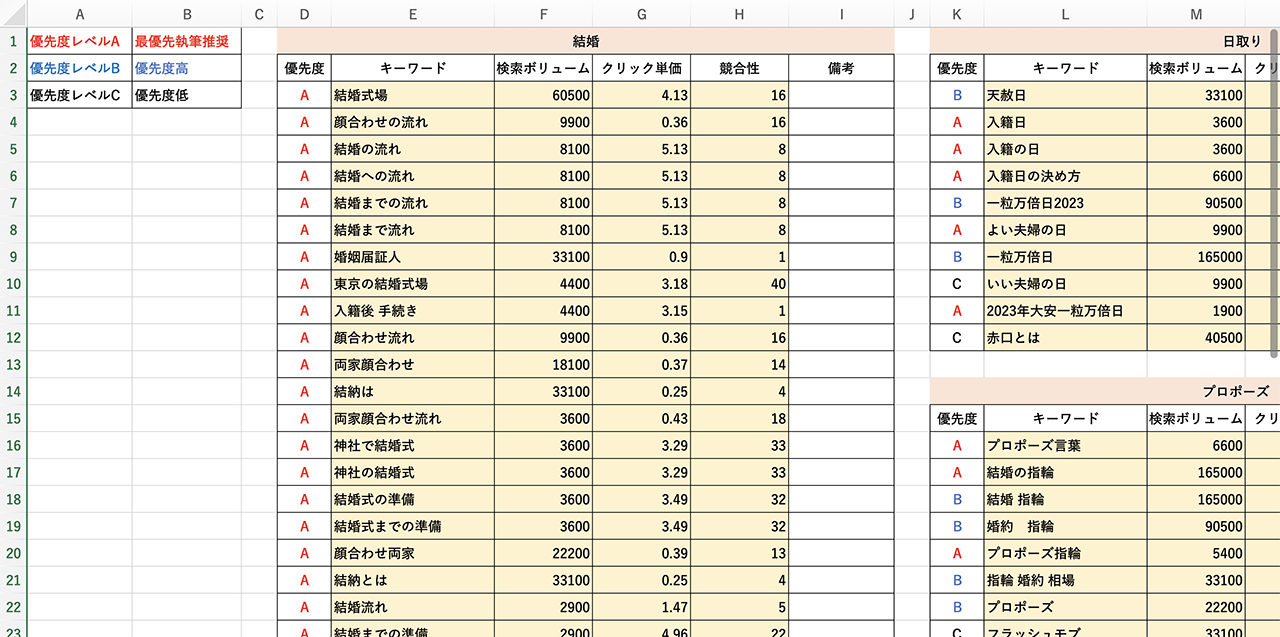The height and width of the screenshot is (637, 1280).
Task: Select column A header
Action: click(x=80, y=14)
